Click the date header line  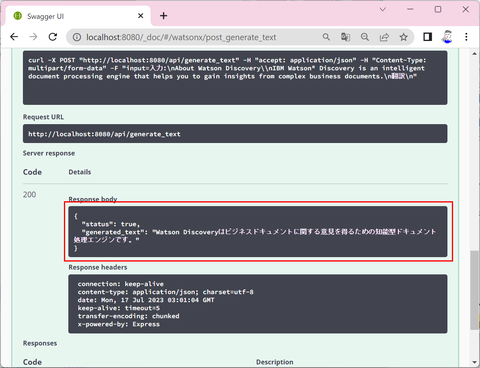tap(146, 300)
